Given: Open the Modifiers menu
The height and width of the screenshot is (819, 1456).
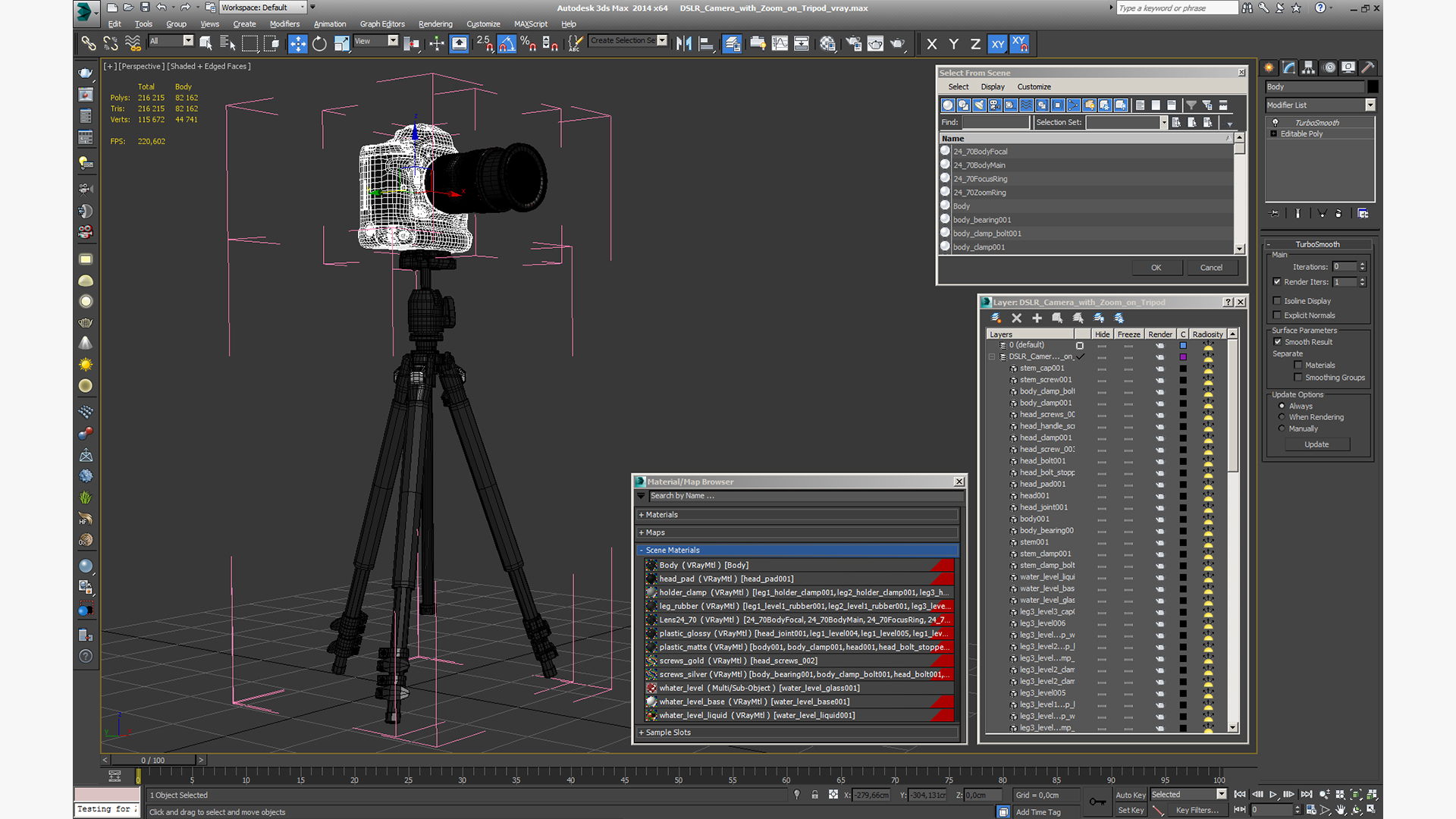Looking at the screenshot, I should (x=284, y=24).
